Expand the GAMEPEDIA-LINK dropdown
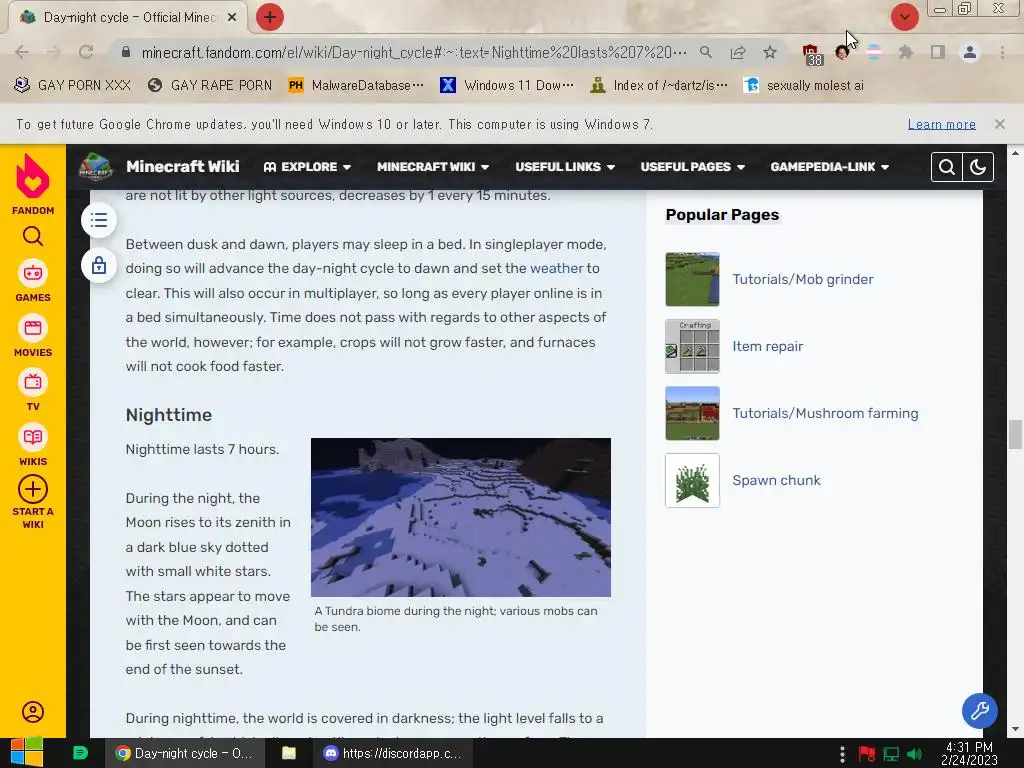Screen dimensions: 1024x768 (x=829, y=167)
